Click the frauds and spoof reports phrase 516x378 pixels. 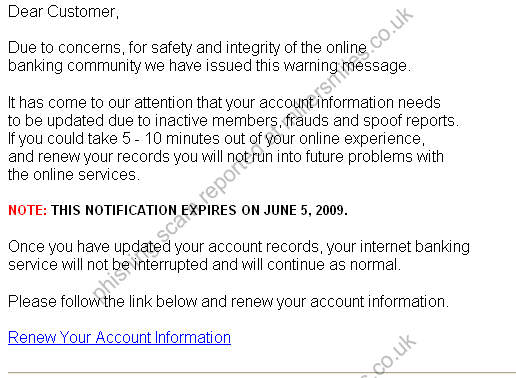click(x=372, y=121)
